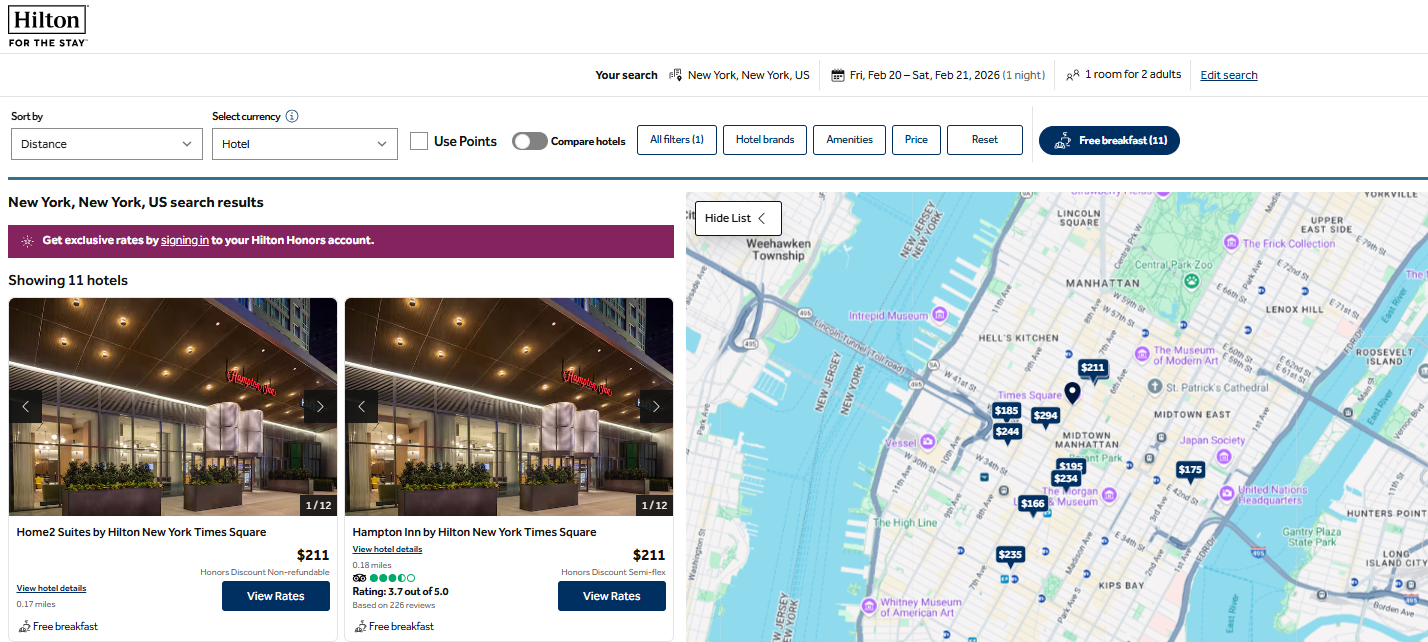Show next photo for Home2 Suites
Viewport: 1428px width, 642px height.
[320, 406]
